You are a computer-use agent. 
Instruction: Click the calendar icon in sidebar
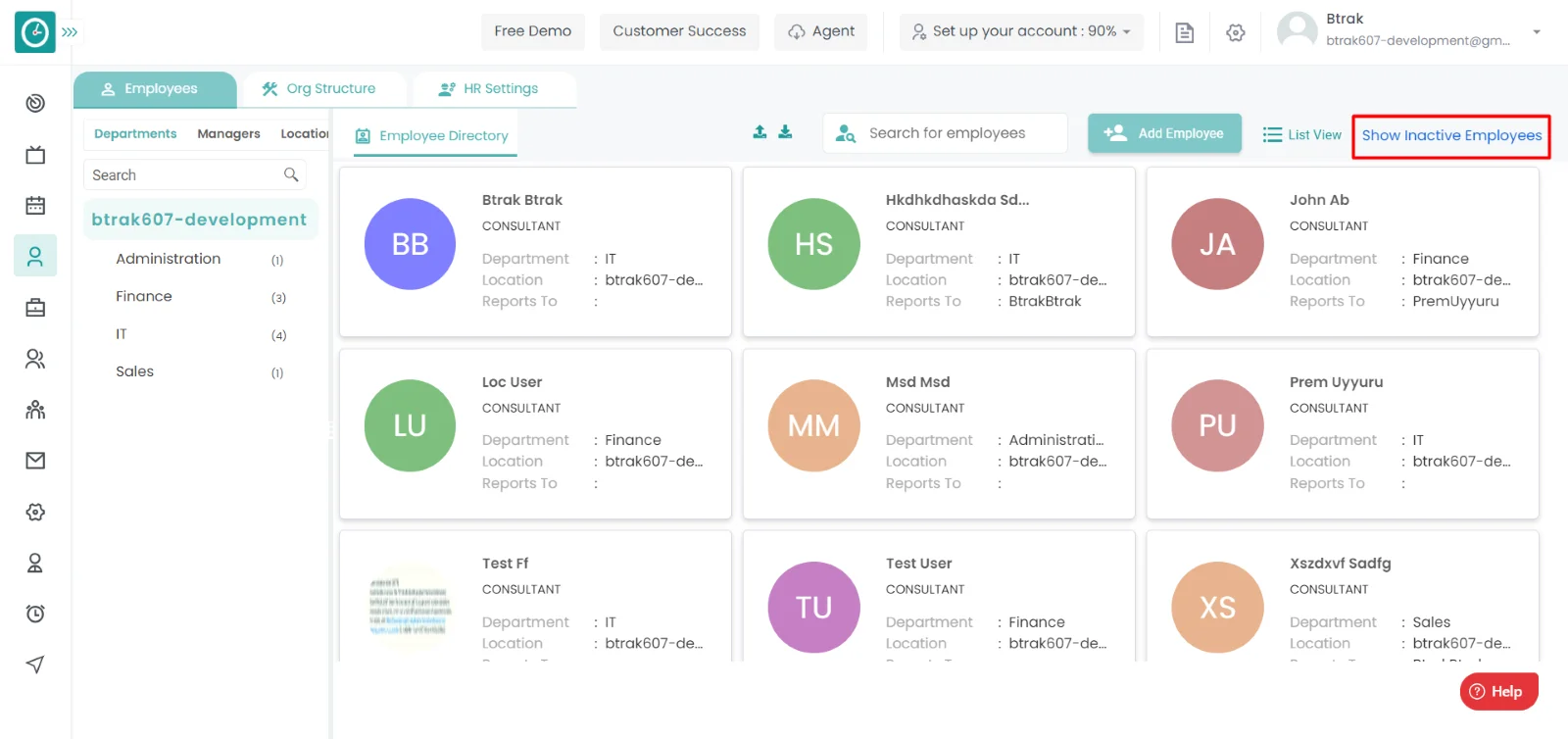[35, 206]
